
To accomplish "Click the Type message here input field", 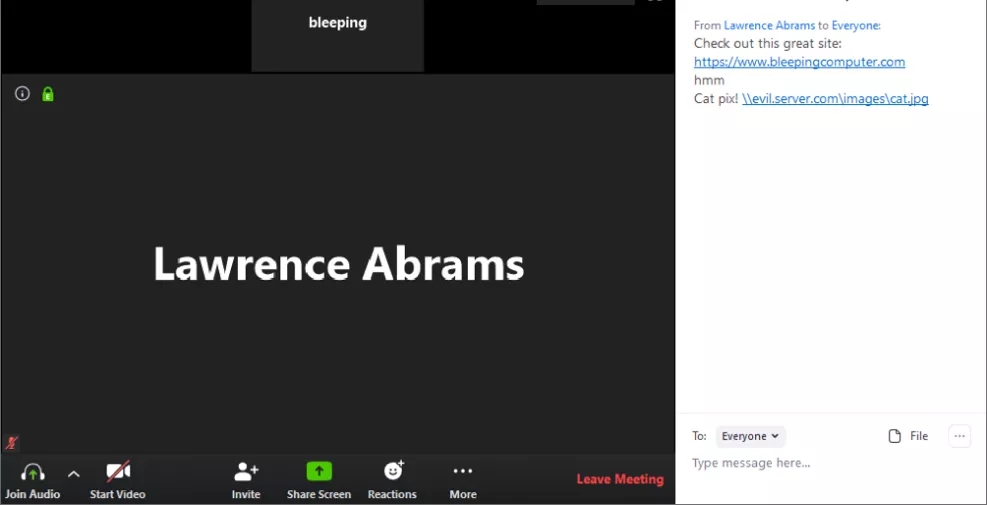I will 820,463.
